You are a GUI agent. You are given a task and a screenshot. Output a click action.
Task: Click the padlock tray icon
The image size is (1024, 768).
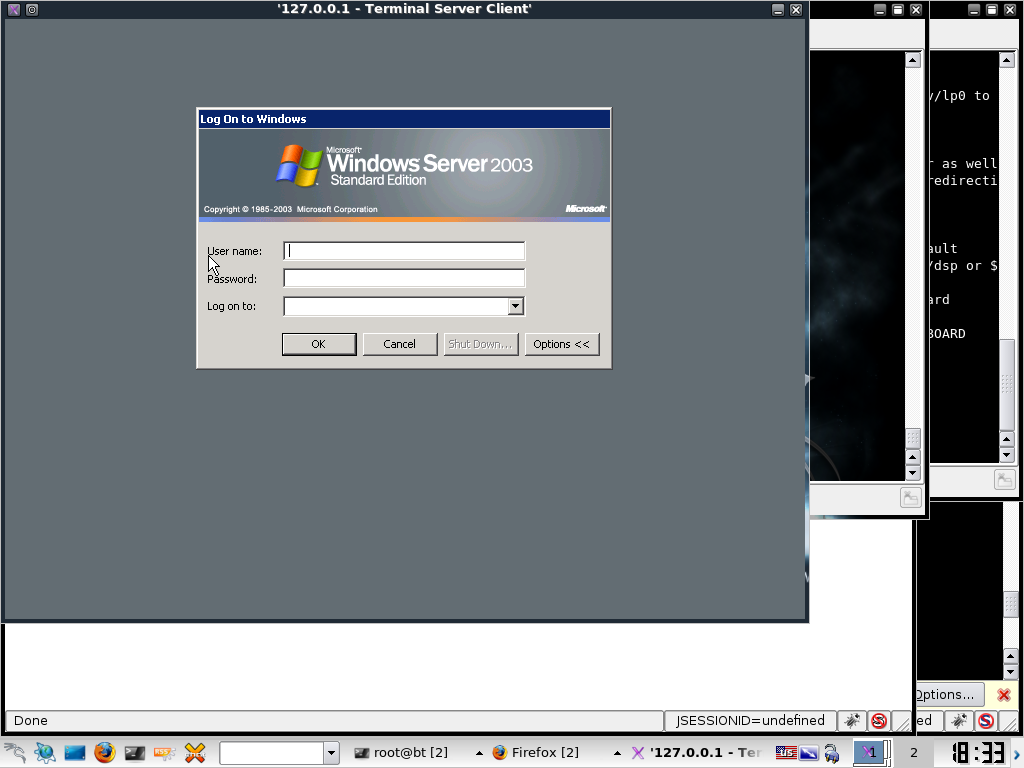coord(831,754)
